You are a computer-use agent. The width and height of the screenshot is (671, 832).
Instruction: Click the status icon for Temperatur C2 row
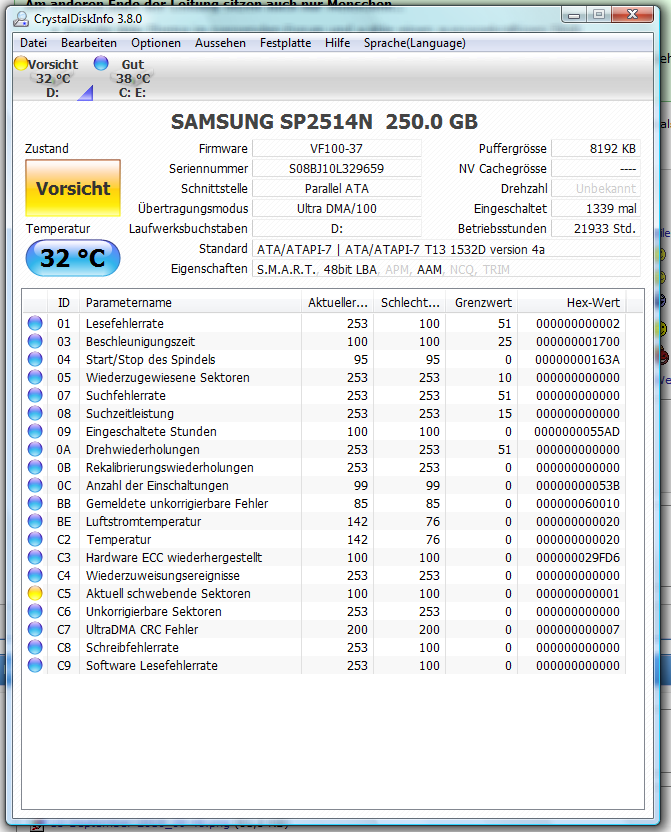click(35, 540)
